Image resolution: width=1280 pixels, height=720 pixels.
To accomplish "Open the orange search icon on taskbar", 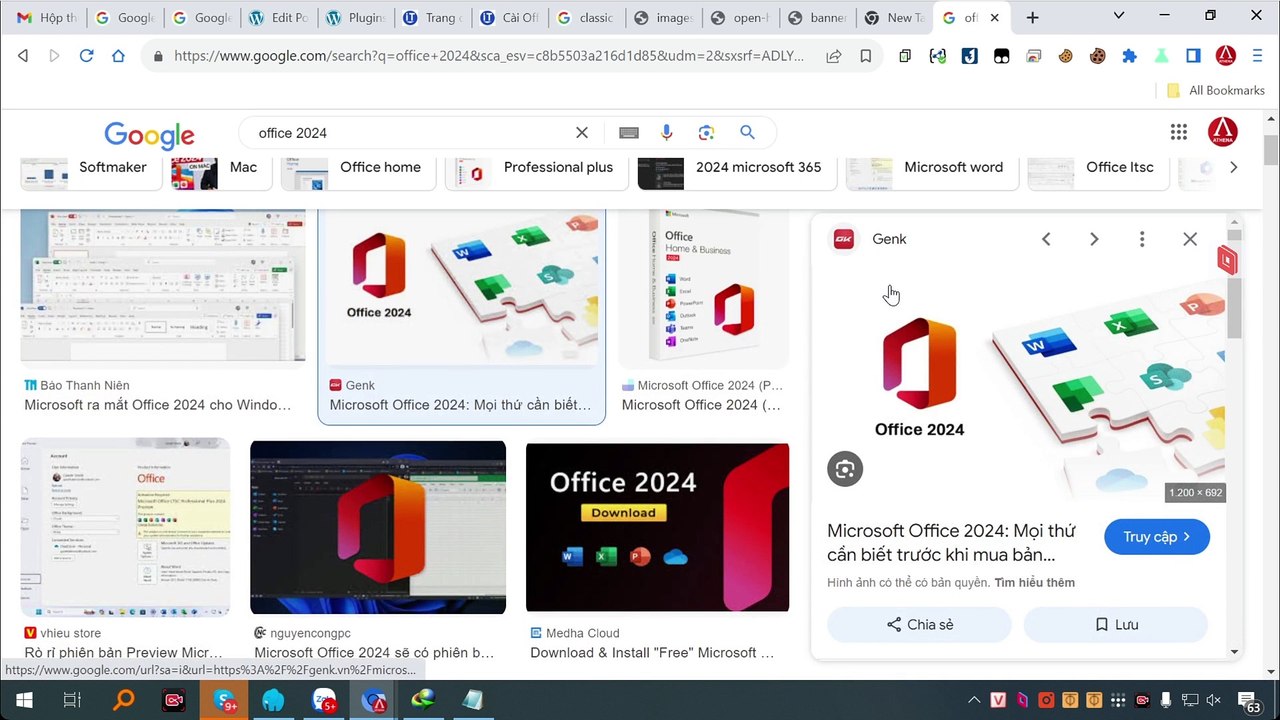I will click(124, 700).
